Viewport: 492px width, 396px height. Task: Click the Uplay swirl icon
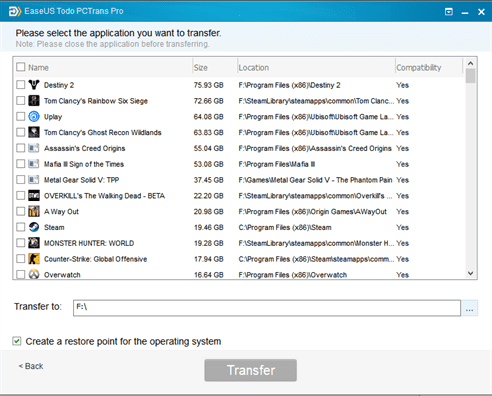[x=34, y=116]
